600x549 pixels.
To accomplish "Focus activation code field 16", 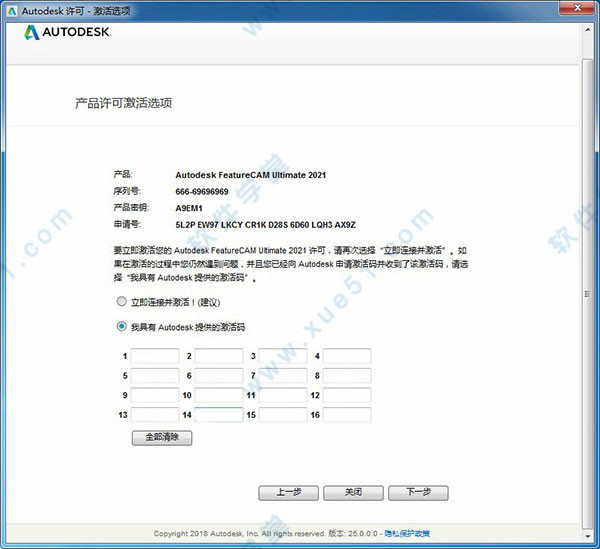I will (347, 415).
